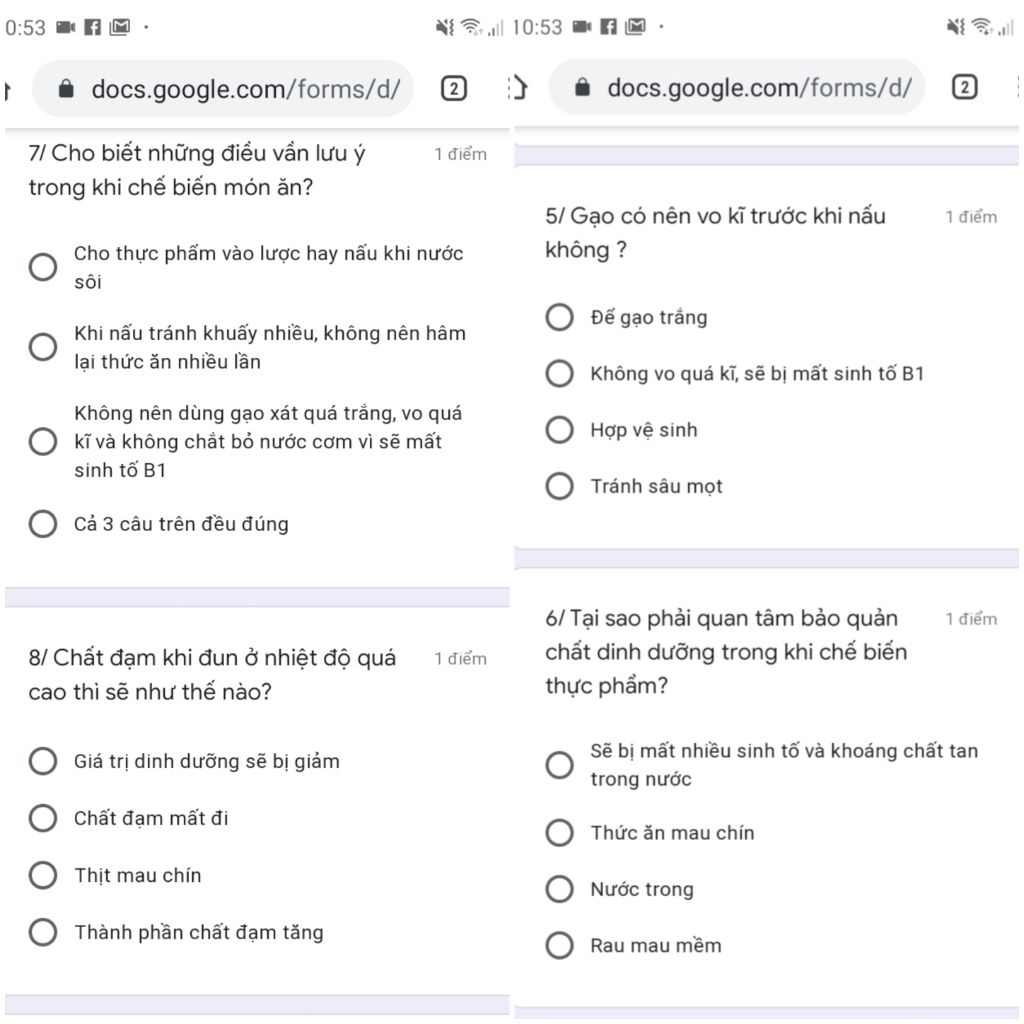Choose 'Không vo quá kĩ' answer

click(560, 374)
